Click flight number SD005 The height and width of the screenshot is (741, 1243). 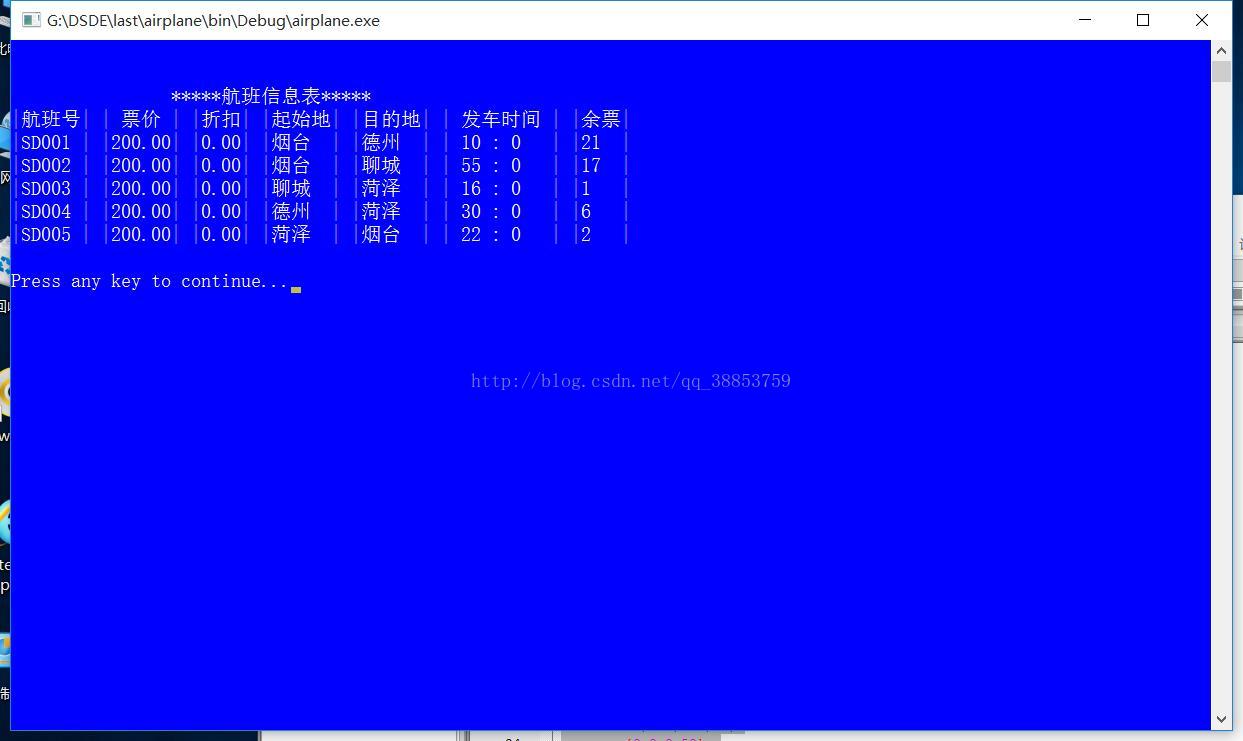46,234
